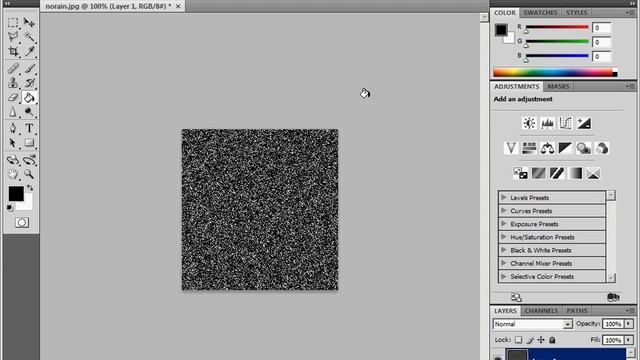
Task: Select the Clone Stamp tool
Action: click(x=13, y=83)
